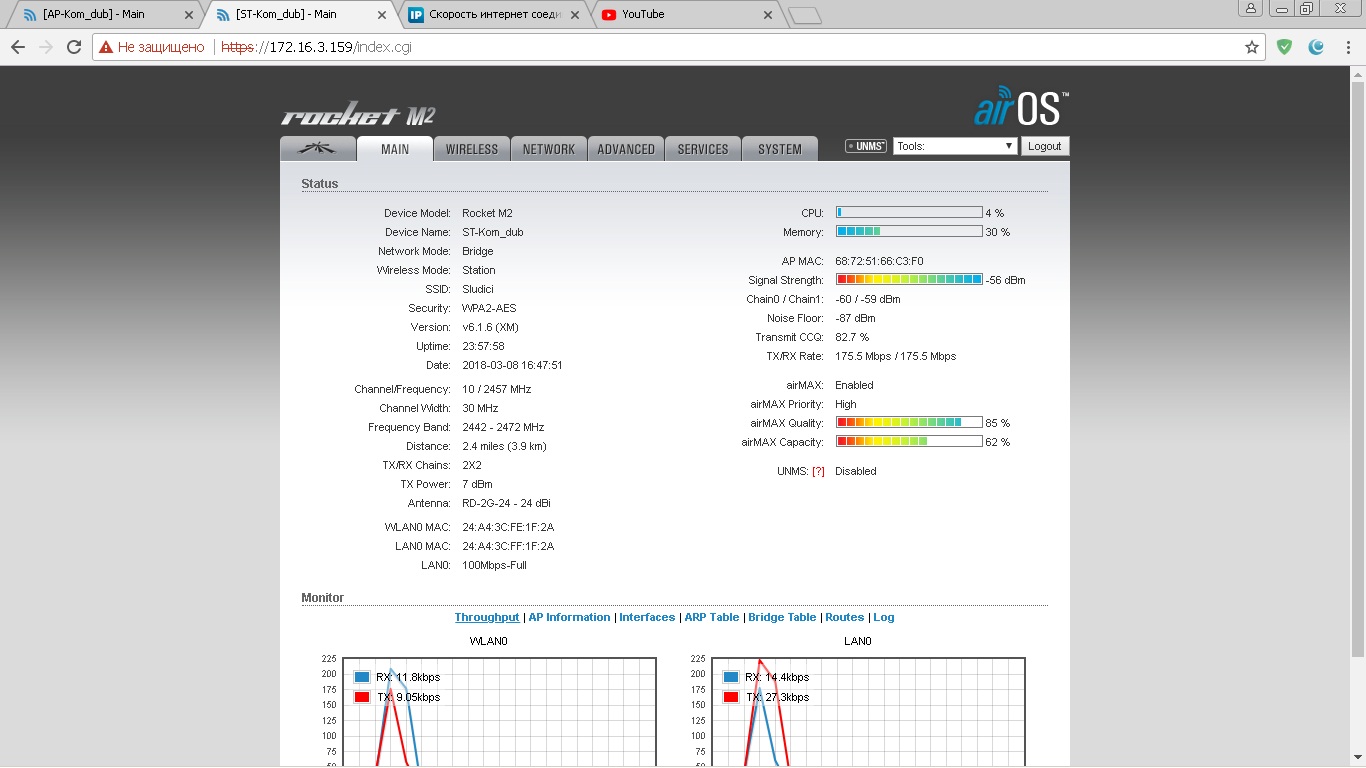The height and width of the screenshot is (768, 1366).
Task: Open the SERVICES tab
Action: coord(703,149)
